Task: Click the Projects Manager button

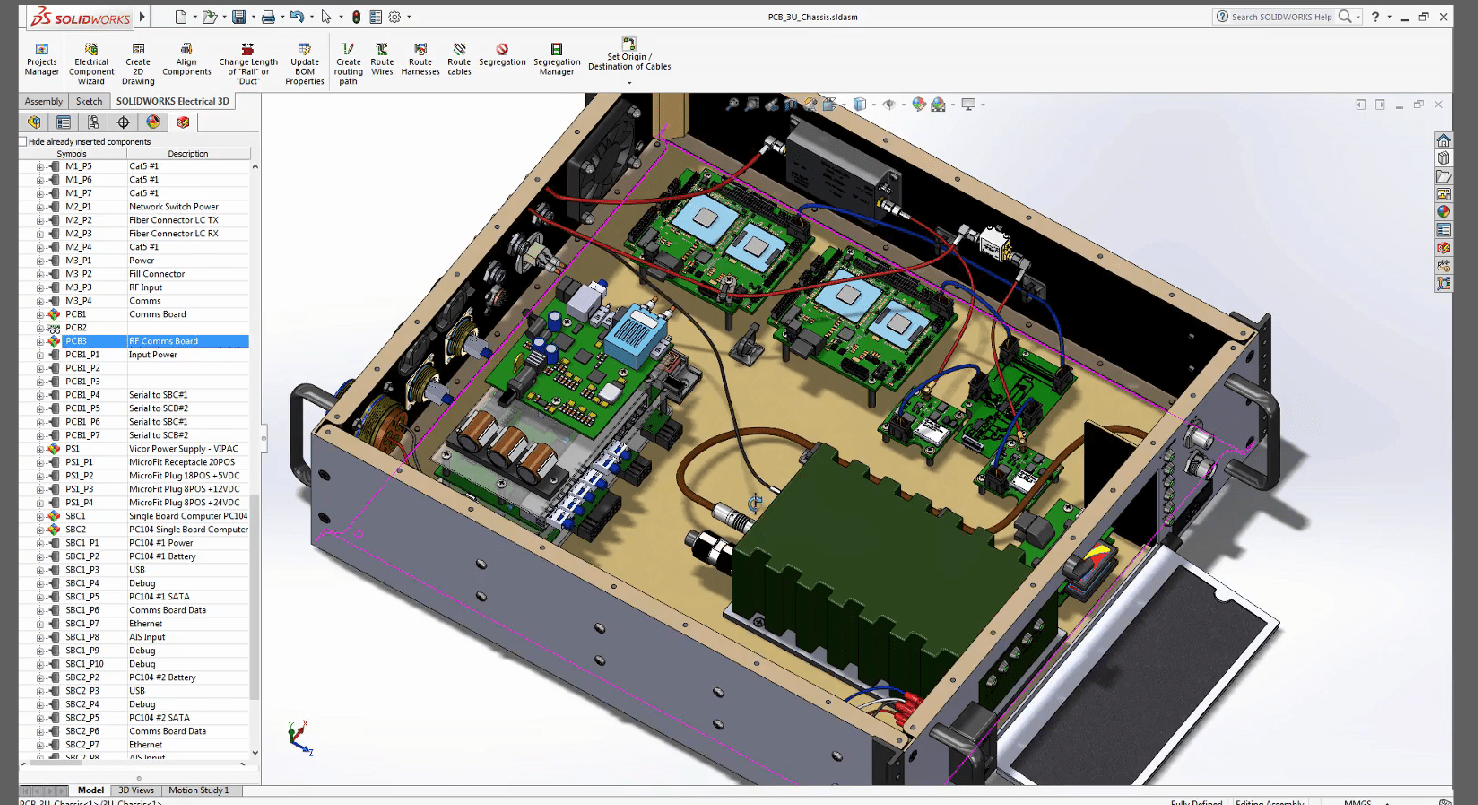Action: (40, 60)
